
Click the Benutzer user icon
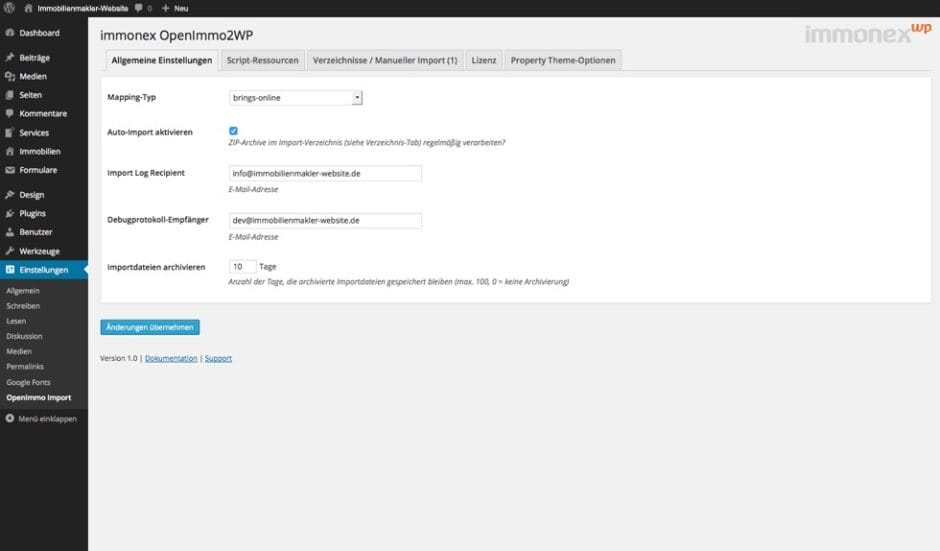coord(10,232)
